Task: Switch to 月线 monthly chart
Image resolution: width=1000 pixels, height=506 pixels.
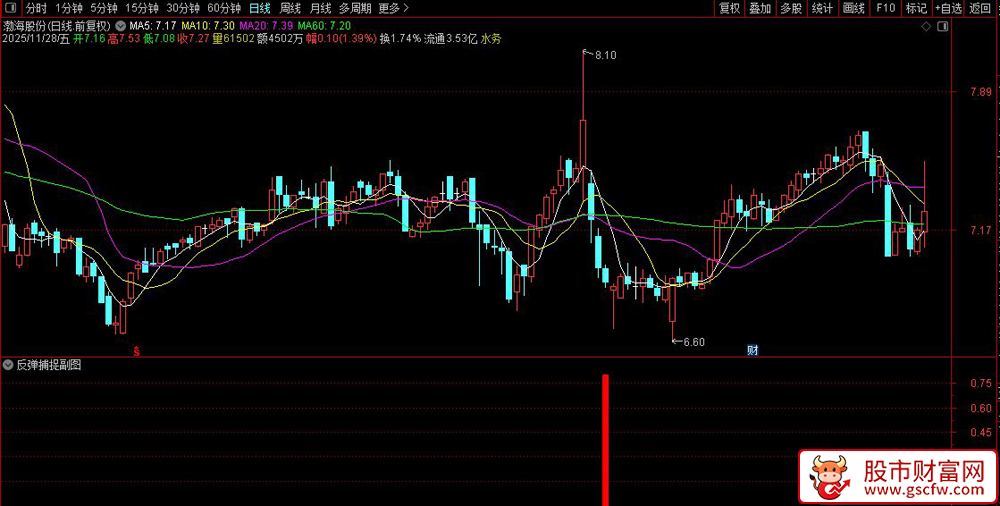Action: tap(320, 8)
